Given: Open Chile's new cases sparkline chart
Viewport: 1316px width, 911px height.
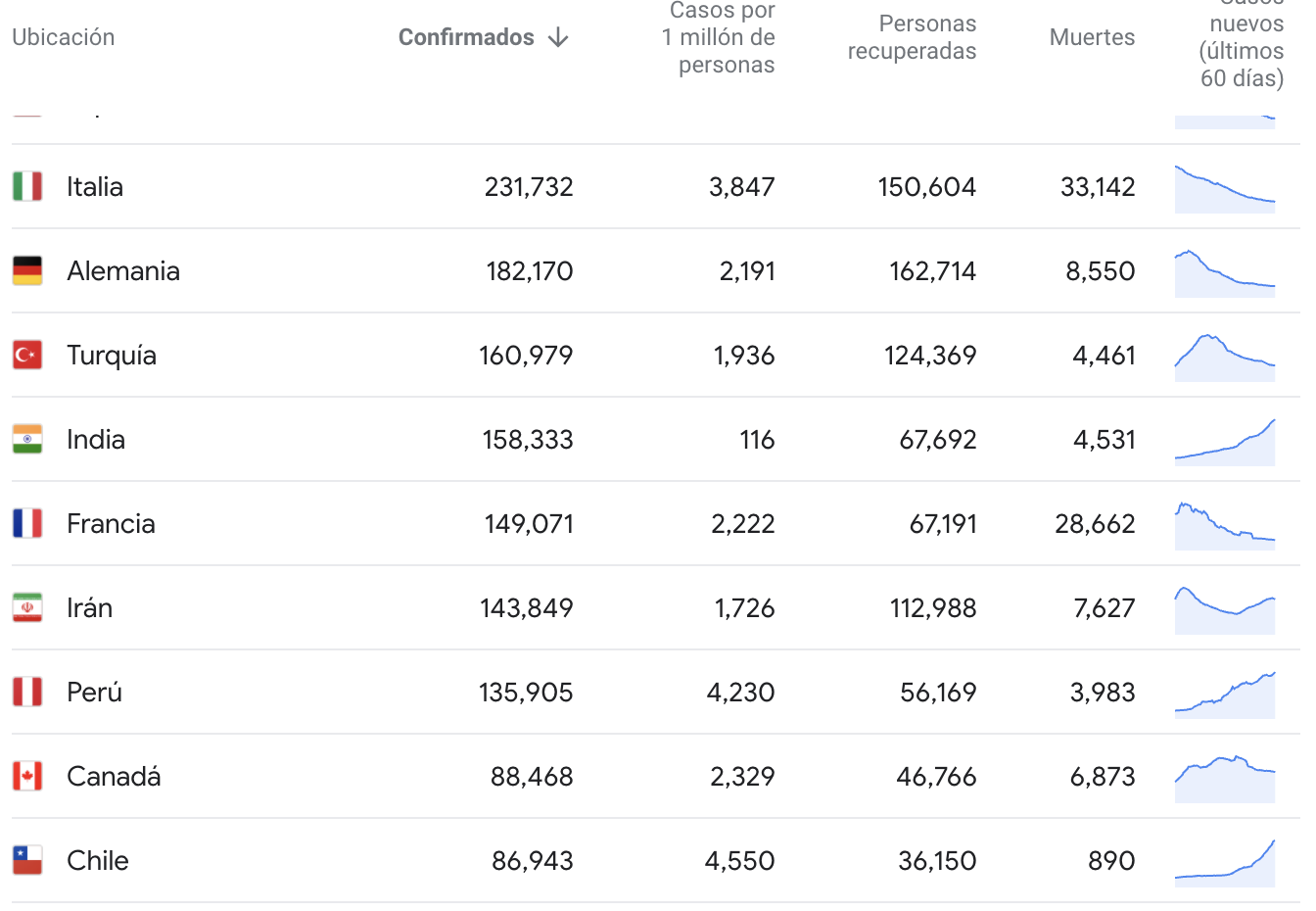Looking at the screenshot, I should (1225, 862).
